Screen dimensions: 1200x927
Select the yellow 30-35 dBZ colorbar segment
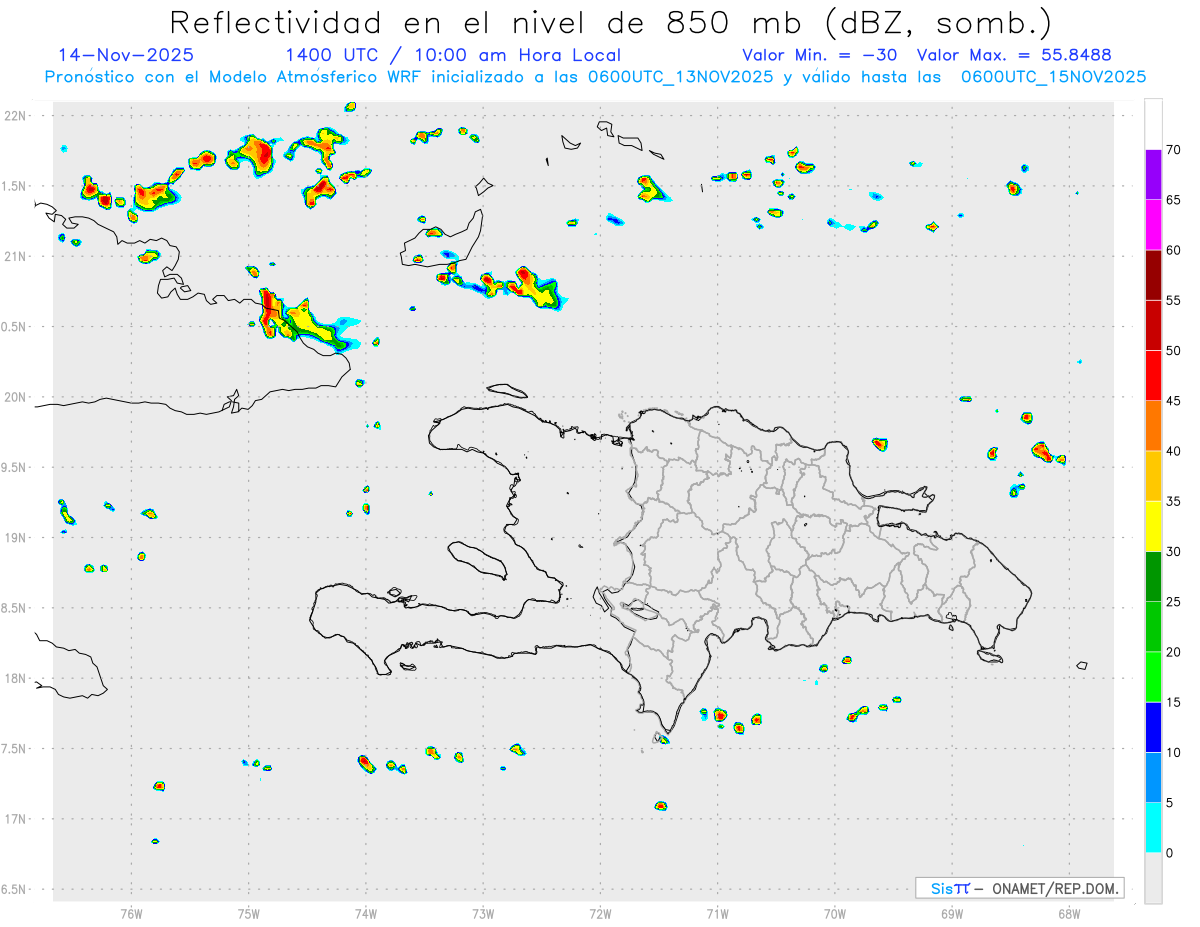[1153, 526]
